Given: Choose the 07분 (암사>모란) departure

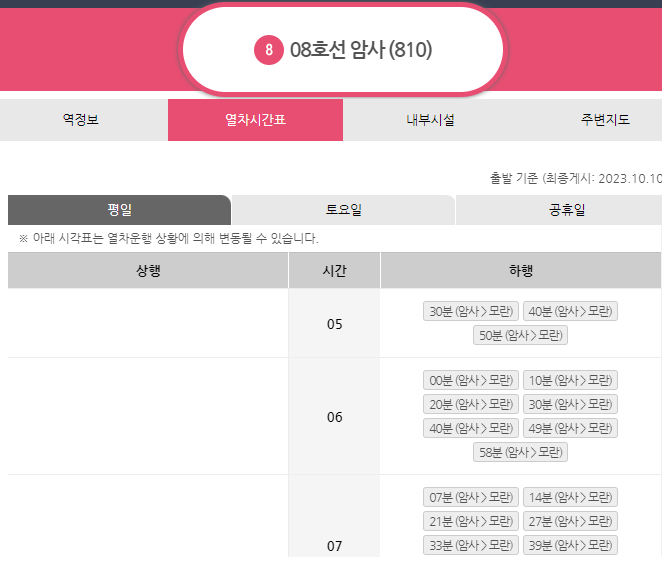Looking at the screenshot, I should 471,497.
